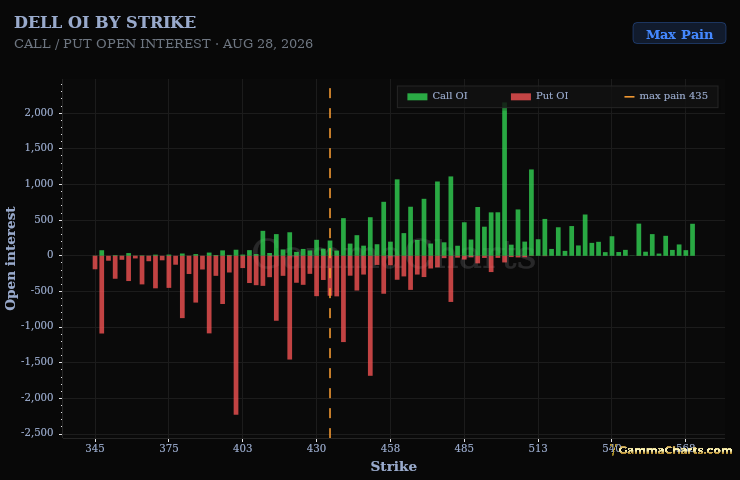The width and height of the screenshot is (740, 480).
Task: Click y-axis label 2,000
Action: pos(39,112)
